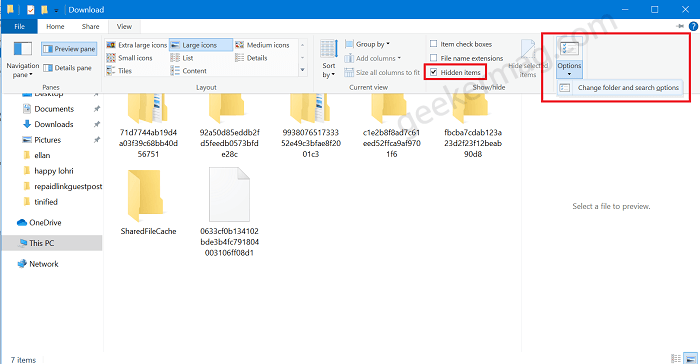Switch to the Home ribbon tab
The height and width of the screenshot is (364, 700).
coord(55,26)
